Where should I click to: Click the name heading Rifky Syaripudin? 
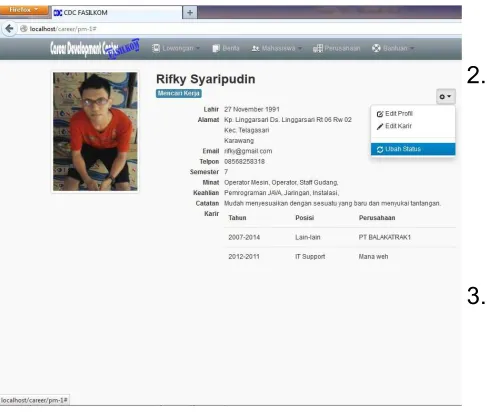[206, 79]
